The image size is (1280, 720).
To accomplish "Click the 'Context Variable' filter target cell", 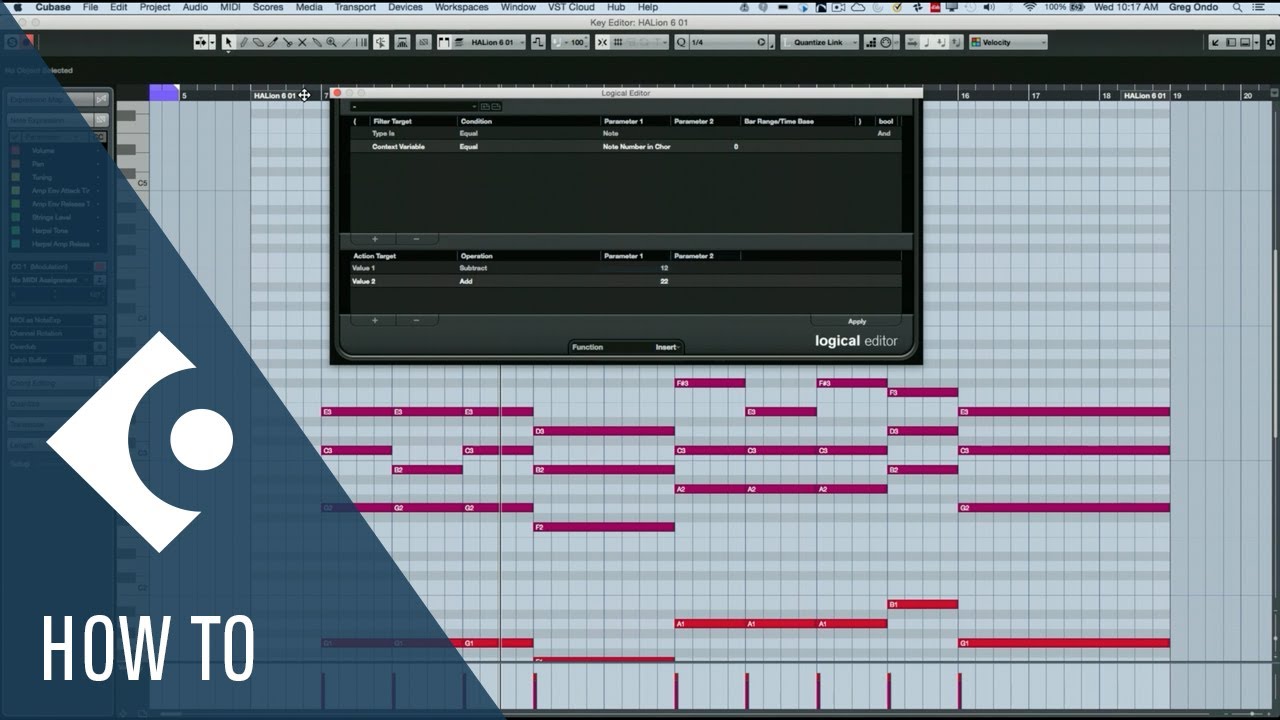I will click(398, 147).
